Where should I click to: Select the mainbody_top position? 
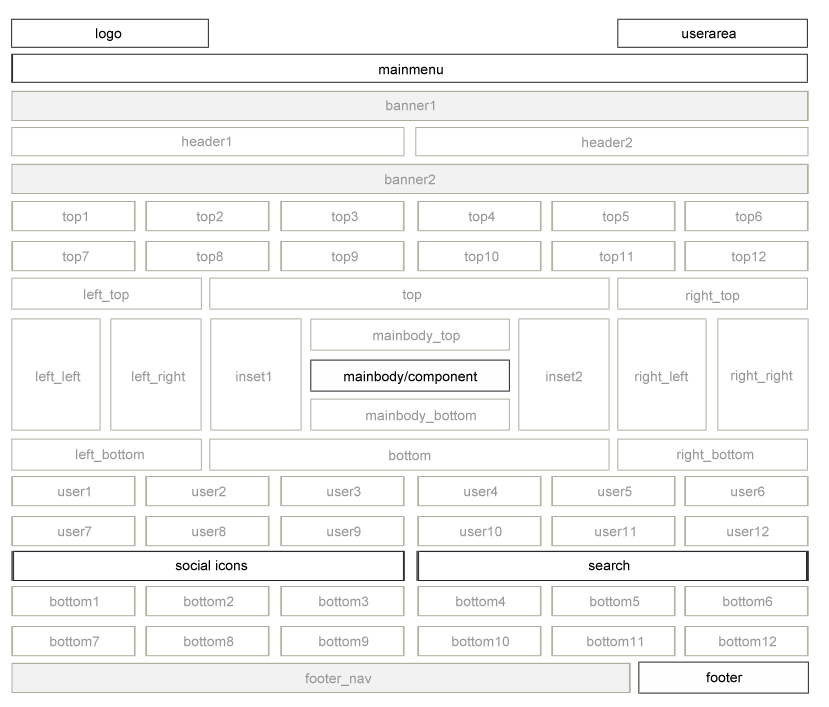[x=410, y=334]
